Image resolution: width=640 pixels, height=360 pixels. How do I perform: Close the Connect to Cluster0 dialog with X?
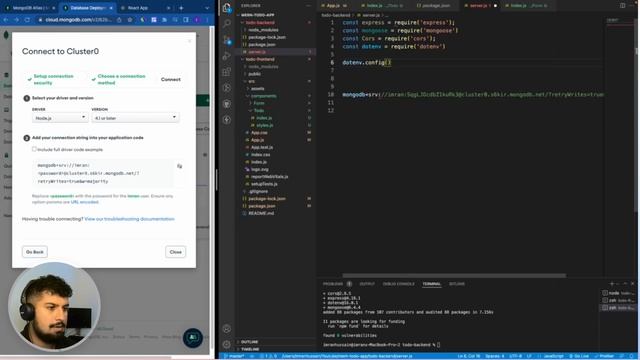[189, 41]
